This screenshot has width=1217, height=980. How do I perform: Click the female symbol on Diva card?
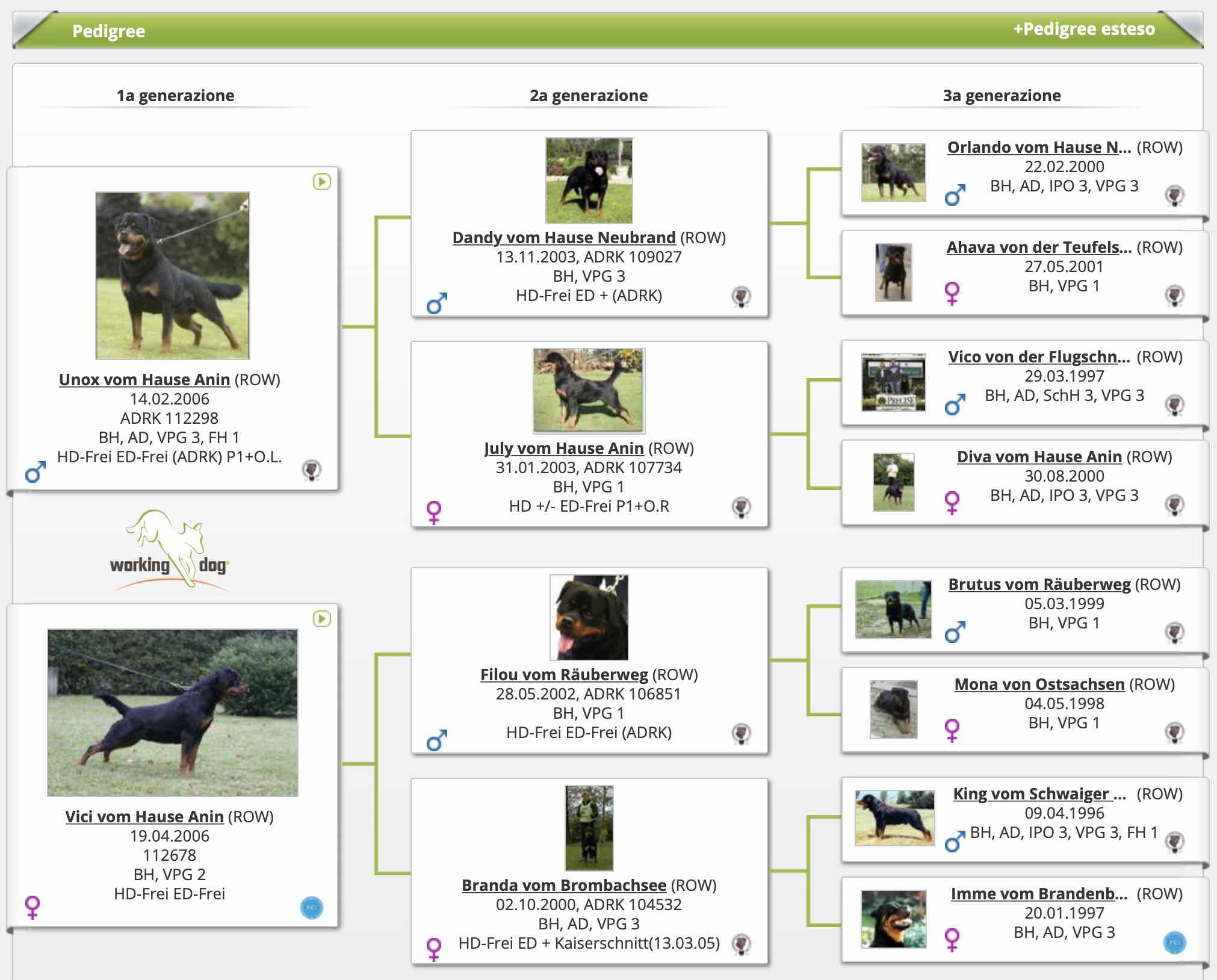coord(952,503)
